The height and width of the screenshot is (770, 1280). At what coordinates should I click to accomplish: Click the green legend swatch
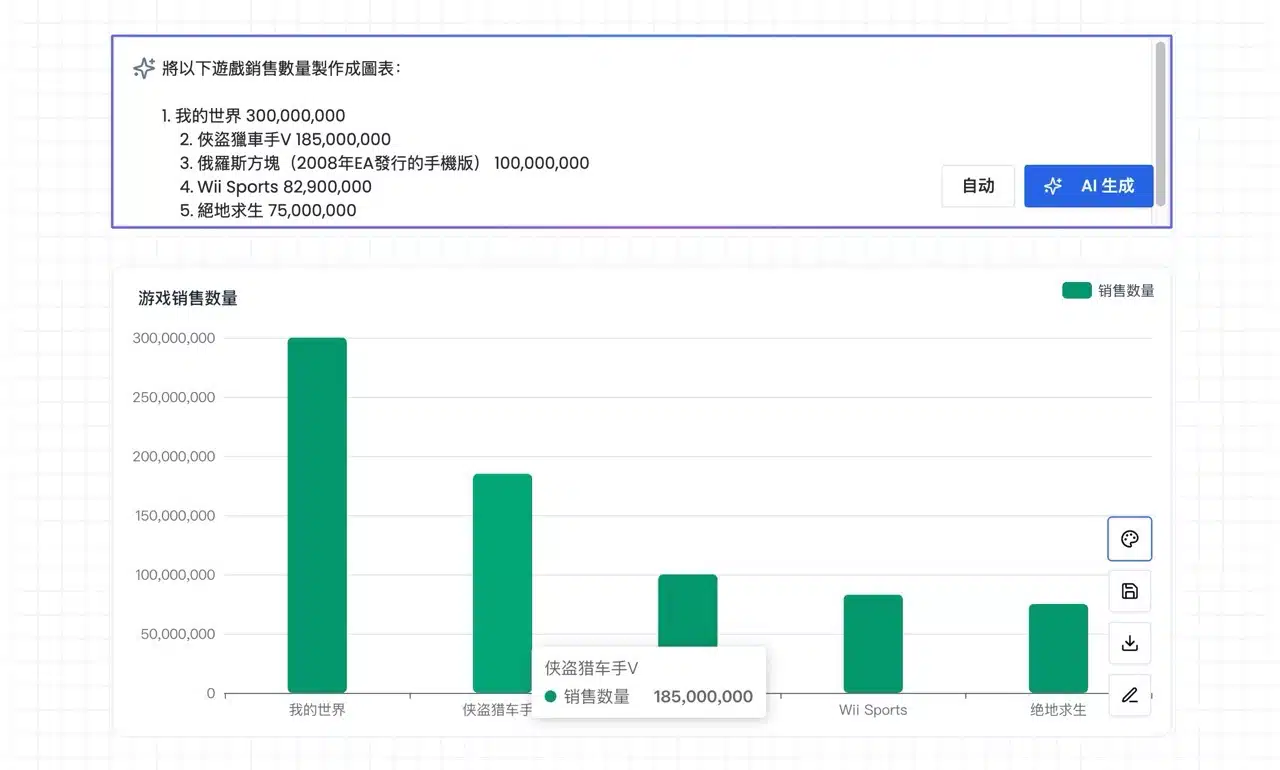click(1076, 291)
